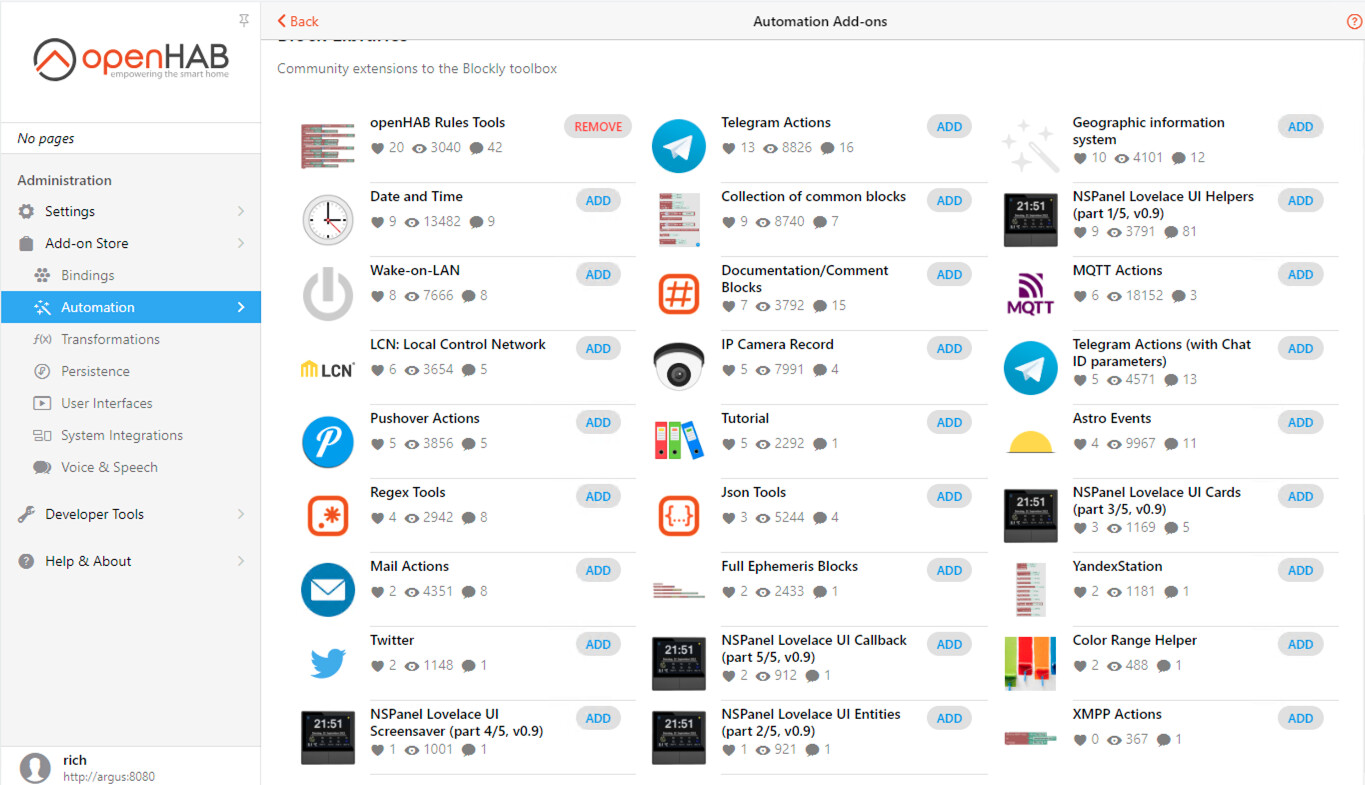This screenshot has width=1365, height=785.
Task: Click the user avatar icon for rich
Action: click(x=36, y=767)
